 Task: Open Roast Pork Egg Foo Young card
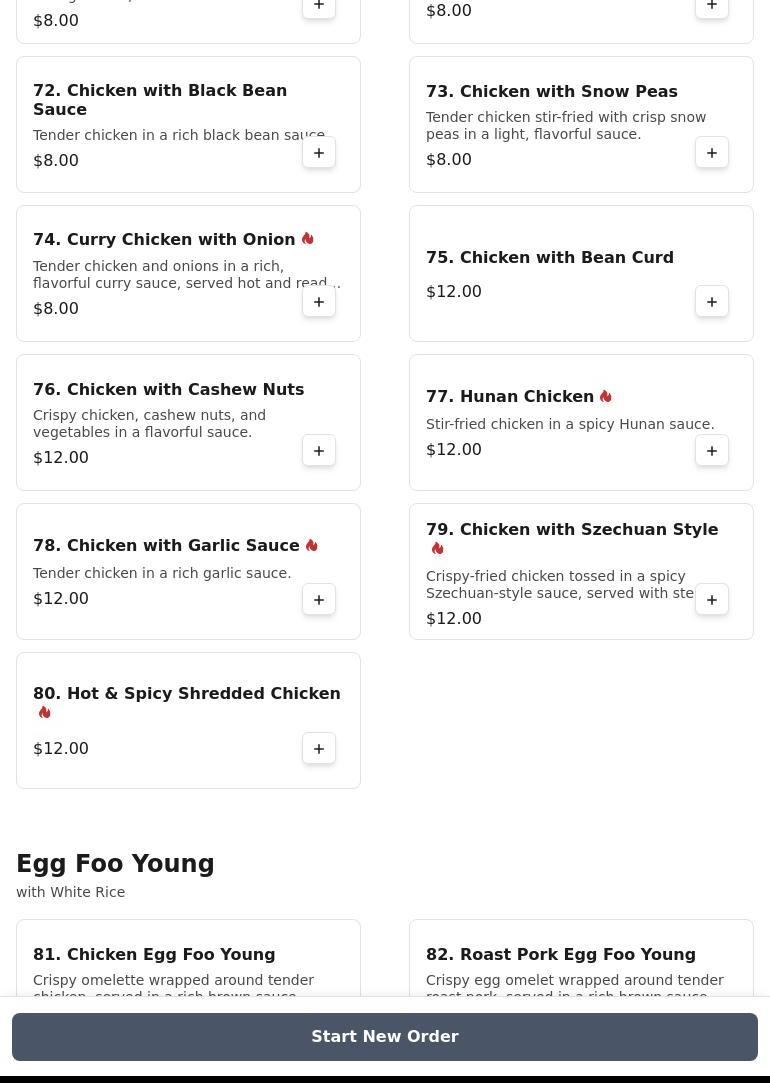[x=561, y=955]
